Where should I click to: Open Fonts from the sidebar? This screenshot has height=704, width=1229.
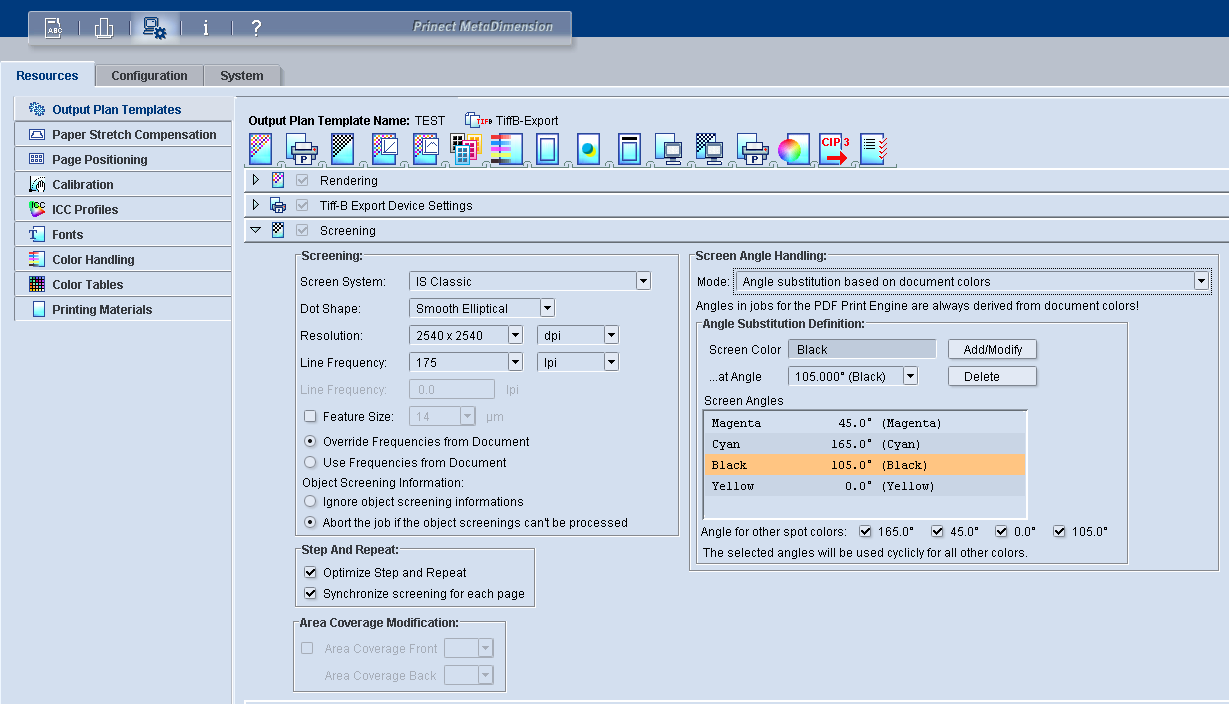point(123,234)
